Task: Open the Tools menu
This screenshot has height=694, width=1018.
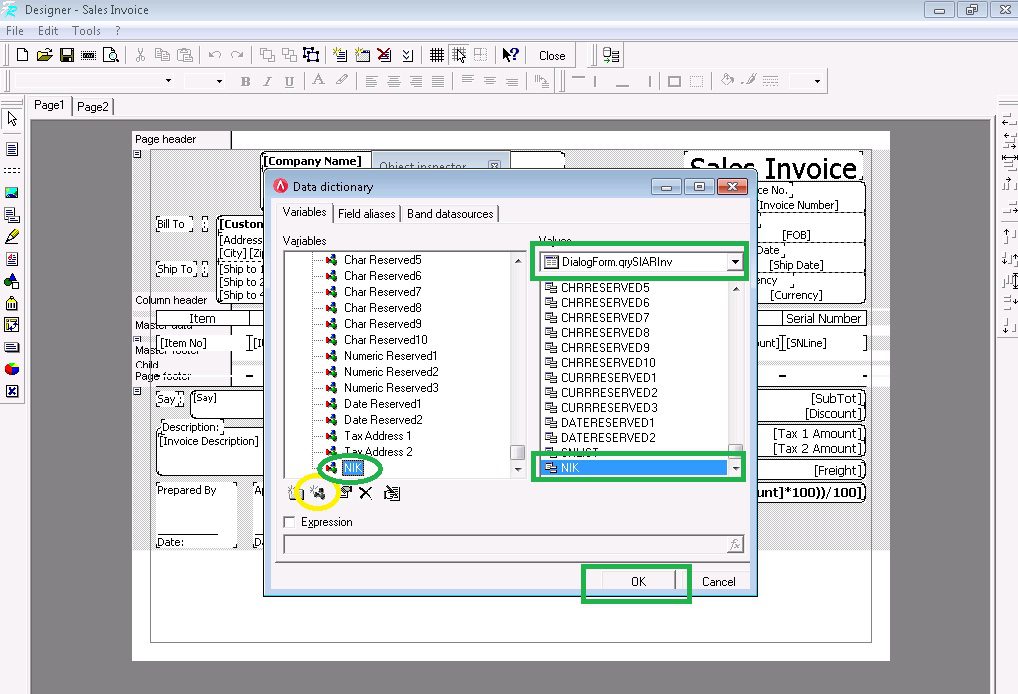Action: click(86, 30)
